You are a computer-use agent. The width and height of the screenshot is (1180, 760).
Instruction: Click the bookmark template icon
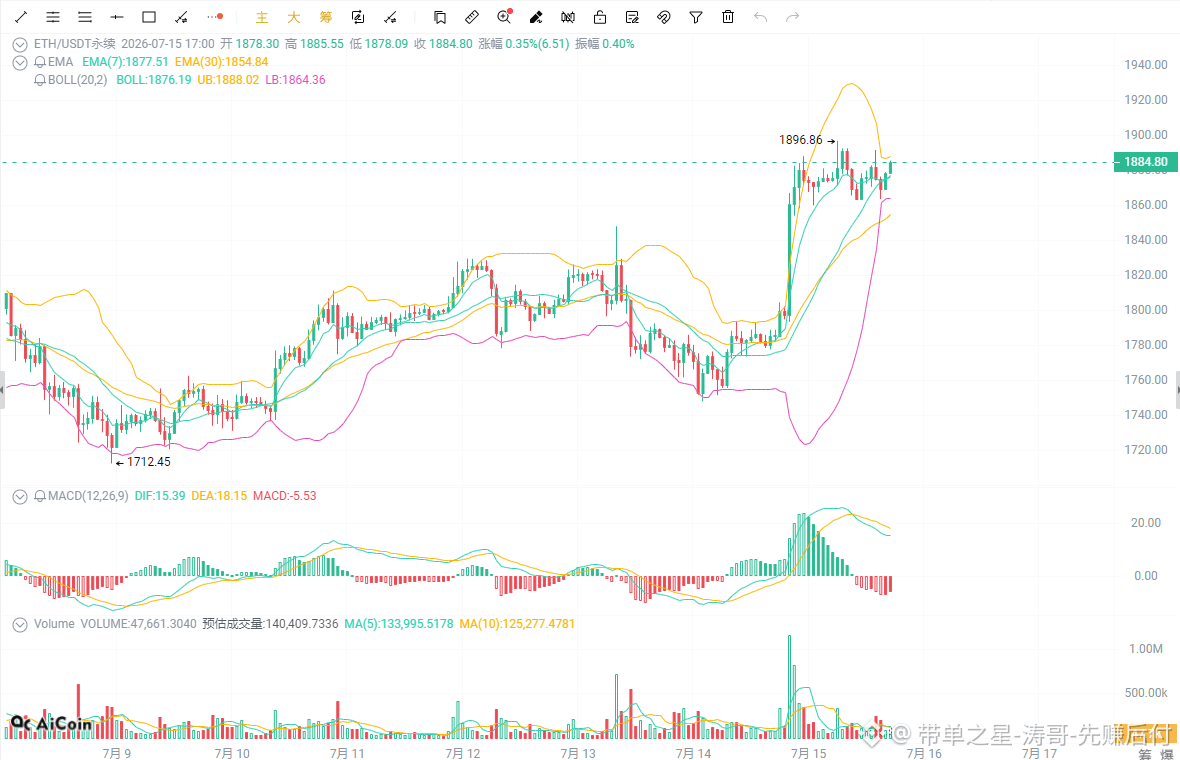(440, 17)
